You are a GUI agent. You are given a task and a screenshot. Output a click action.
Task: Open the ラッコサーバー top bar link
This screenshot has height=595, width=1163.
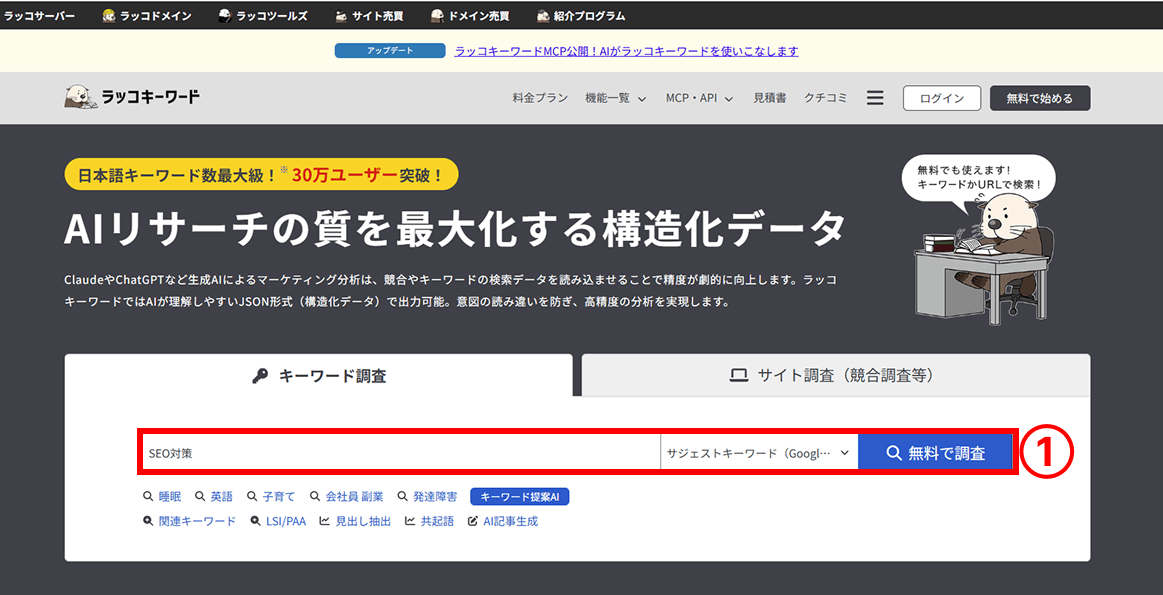pos(39,16)
